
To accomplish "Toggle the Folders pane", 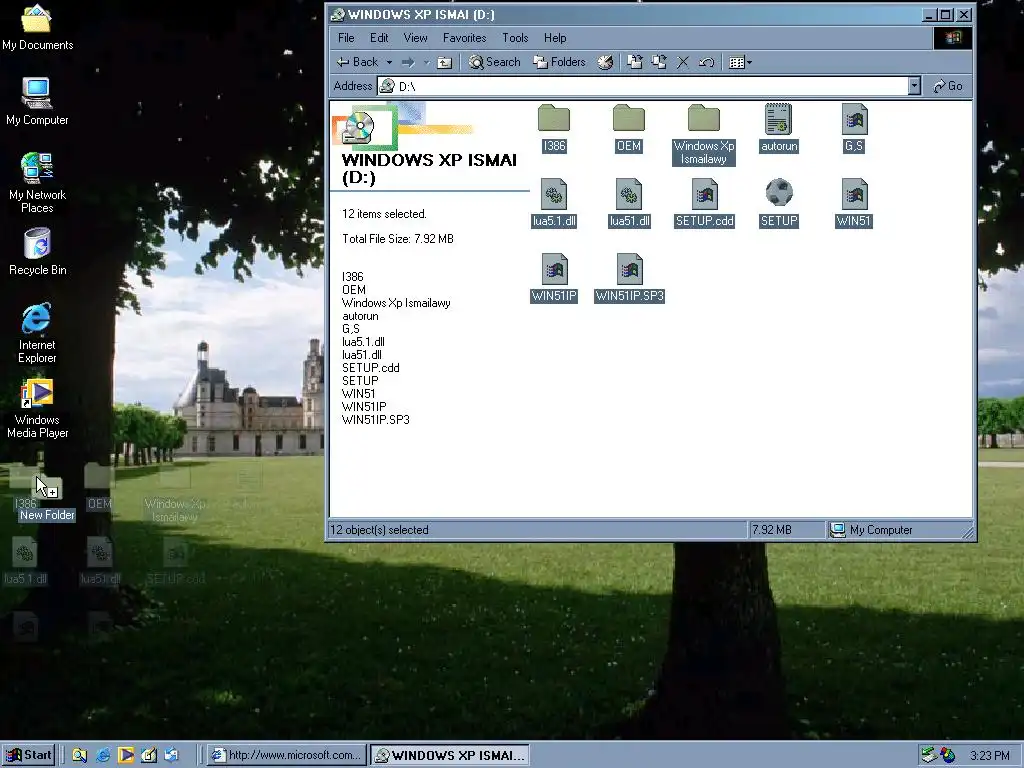I will [x=560, y=62].
